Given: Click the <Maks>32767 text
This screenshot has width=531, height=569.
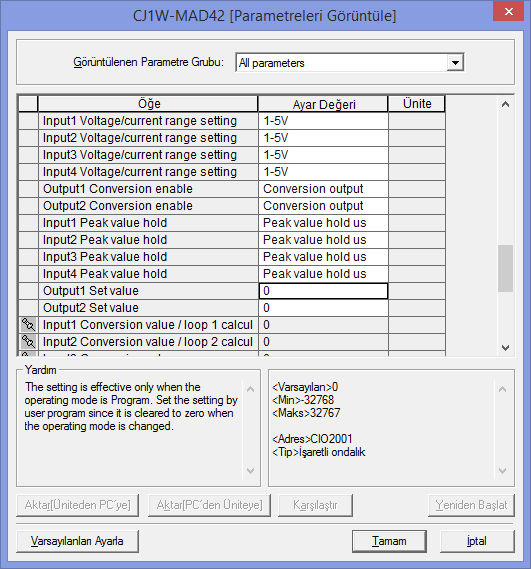Looking at the screenshot, I should coord(306,413).
